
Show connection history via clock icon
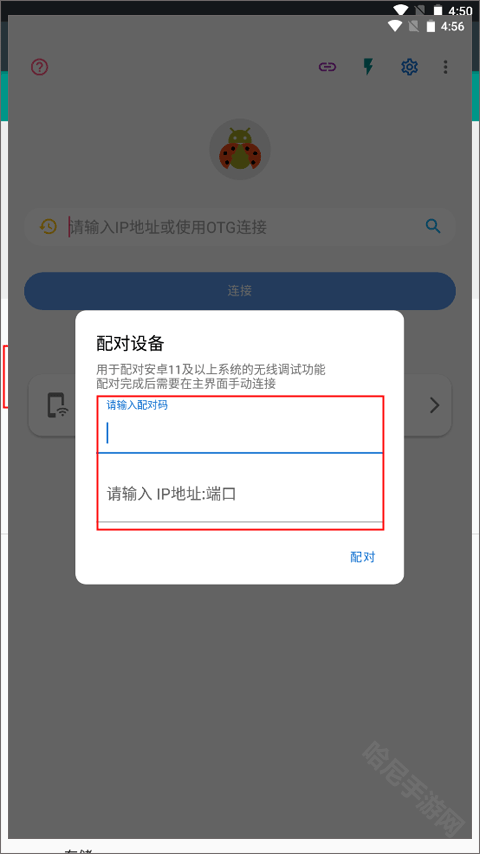click(48, 226)
